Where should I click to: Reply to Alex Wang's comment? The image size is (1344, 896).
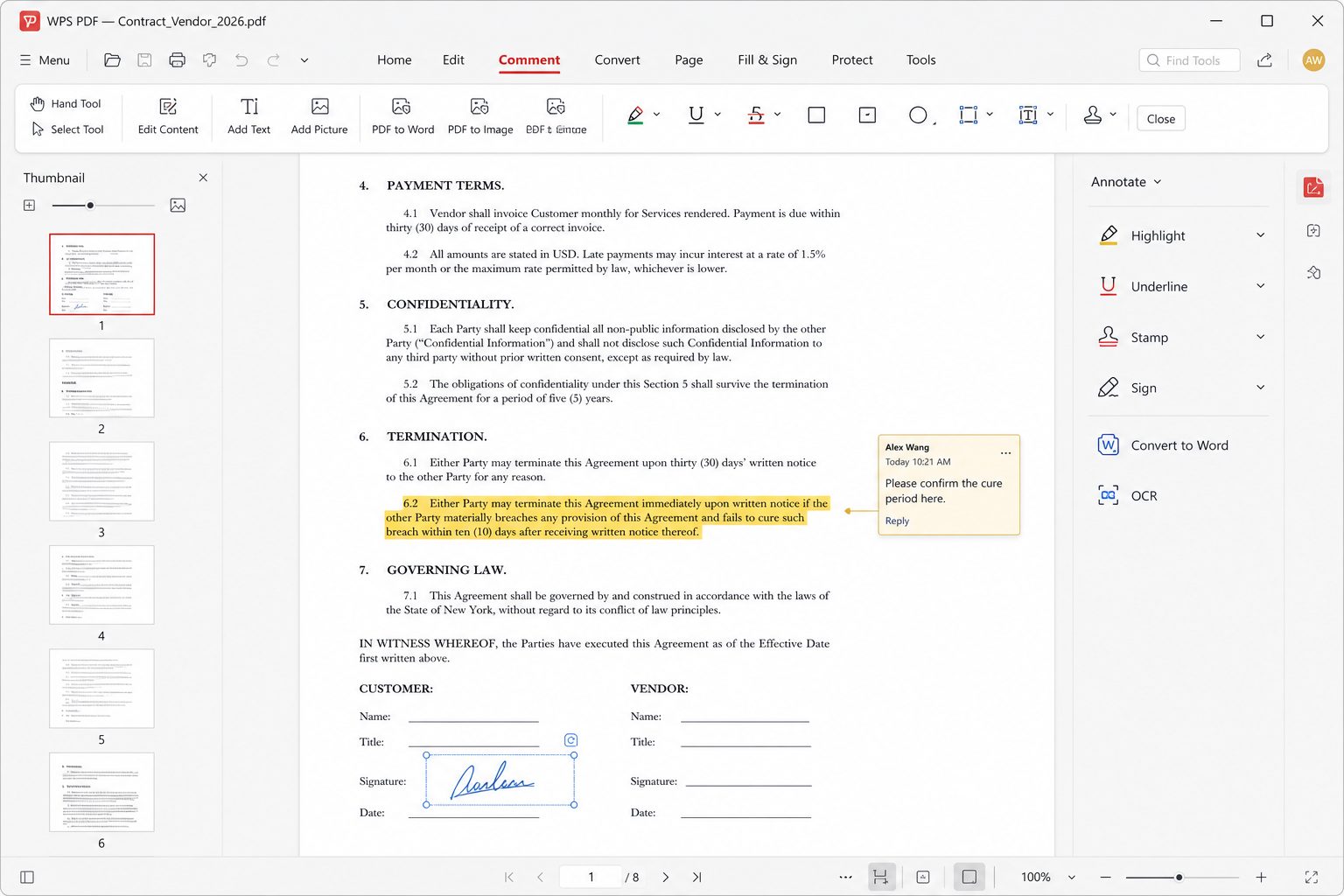pos(897,521)
